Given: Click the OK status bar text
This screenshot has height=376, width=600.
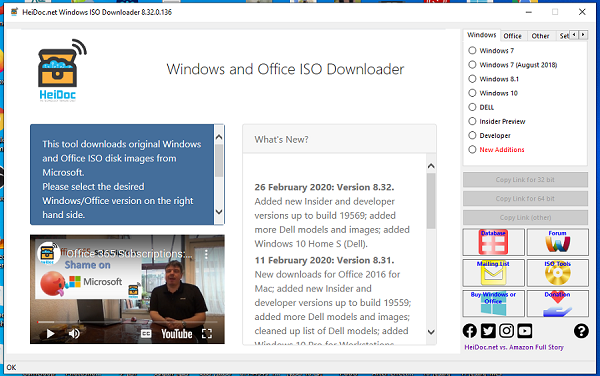Looking at the screenshot, I should pos(11,368).
